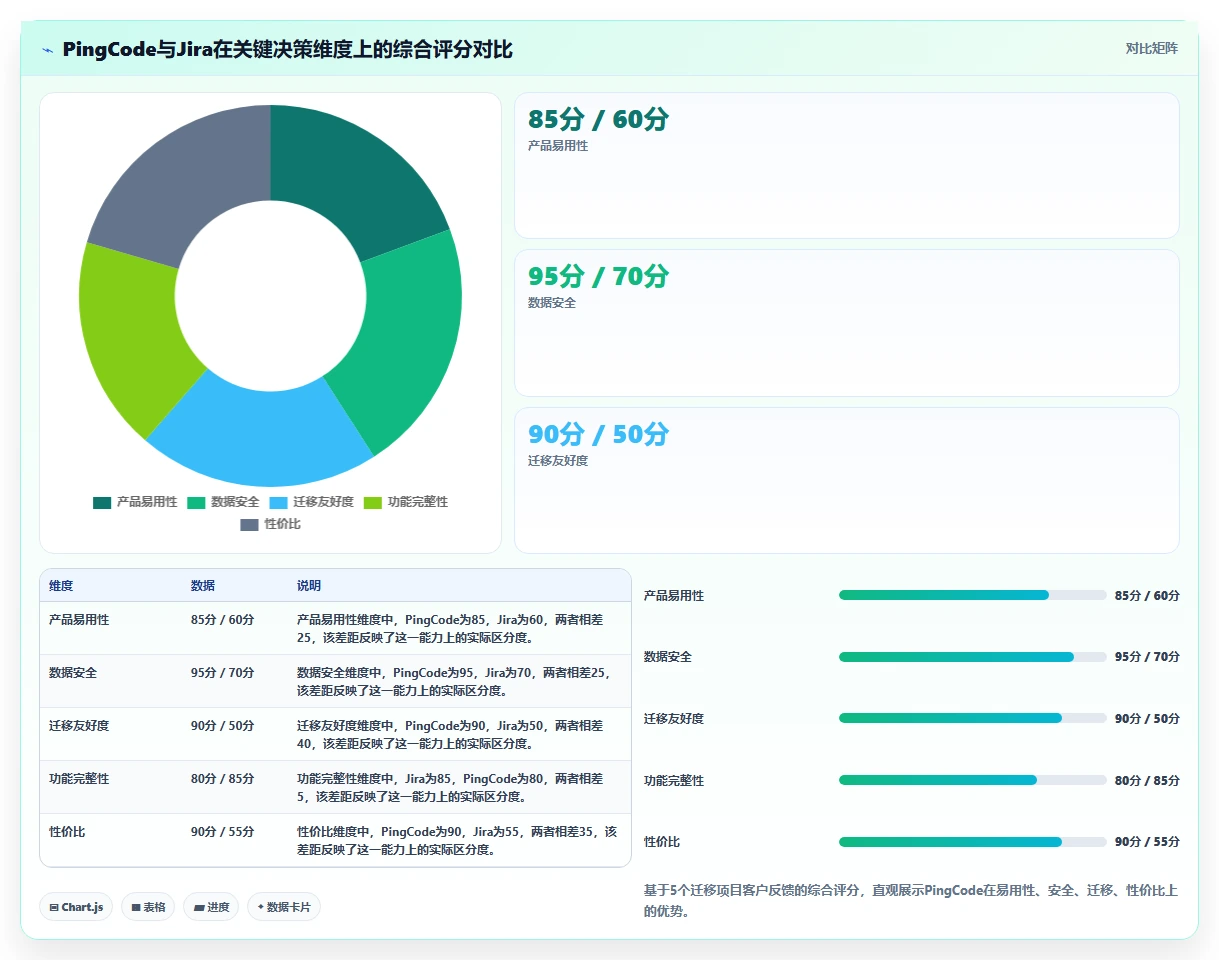
Task: Click the 产品易用性 progress bar
Action: [x=973, y=595]
